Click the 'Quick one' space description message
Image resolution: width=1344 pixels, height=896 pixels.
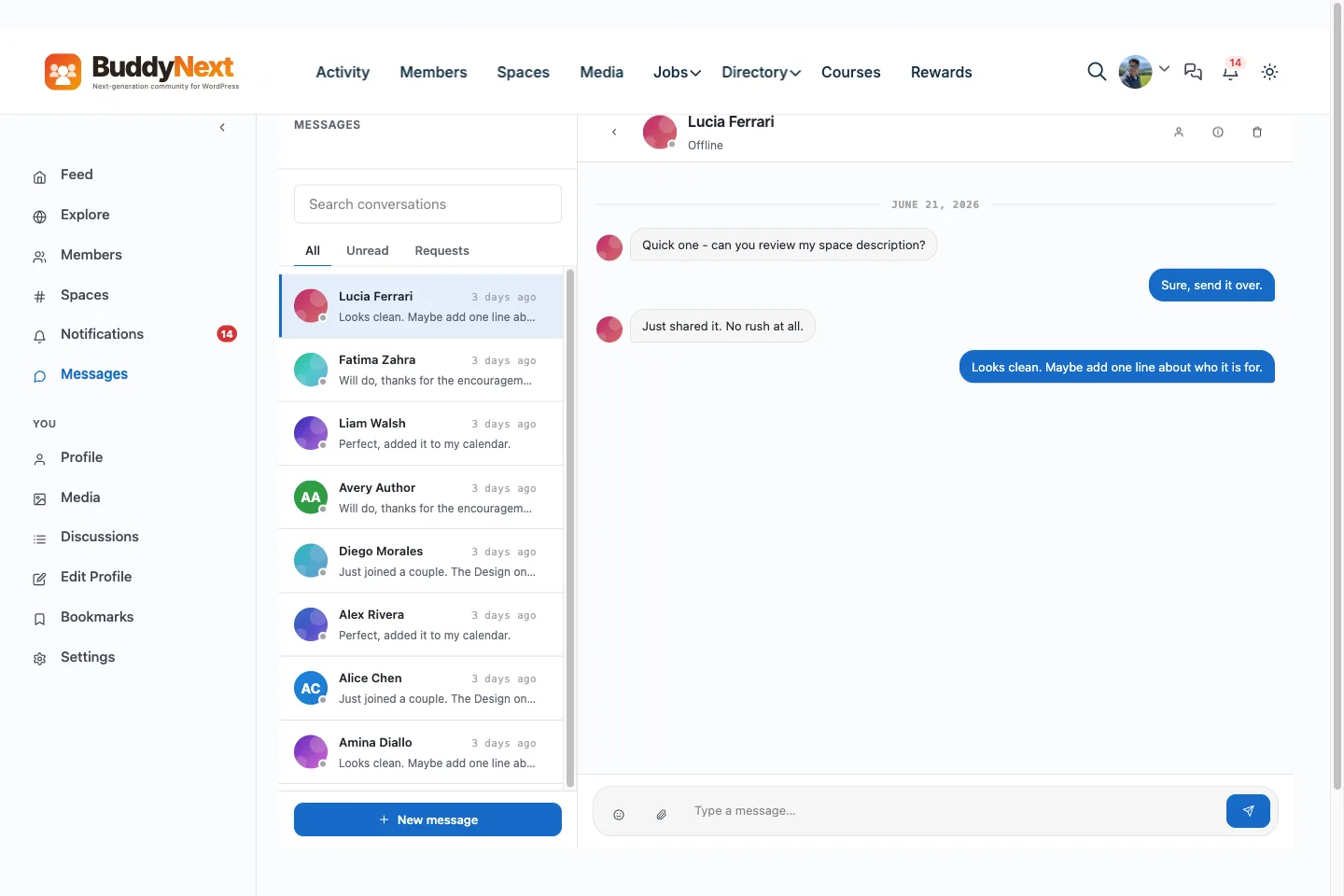point(783,245)
